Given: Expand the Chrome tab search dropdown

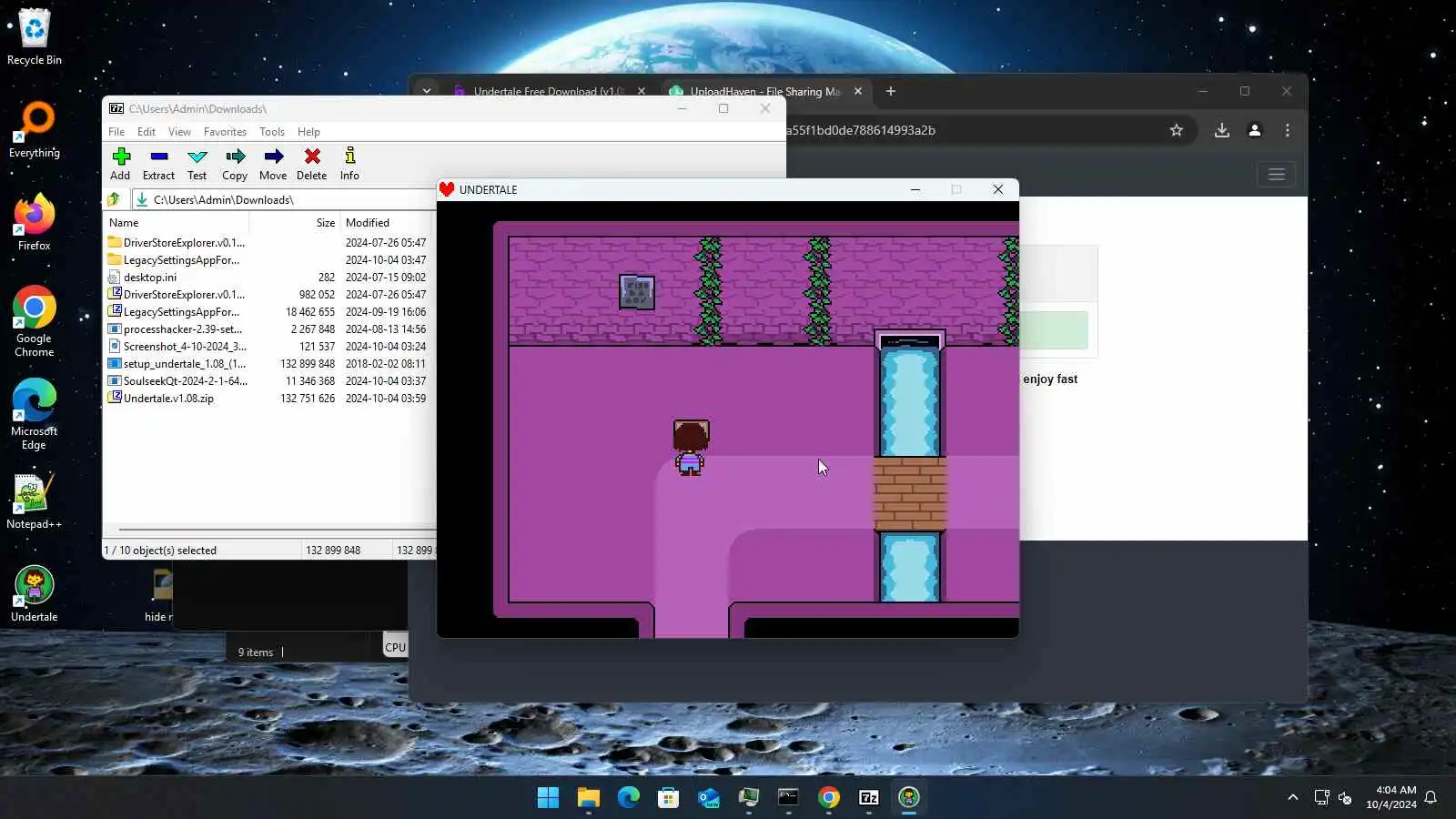Looking at the screenshot, I should click(427, 91).
